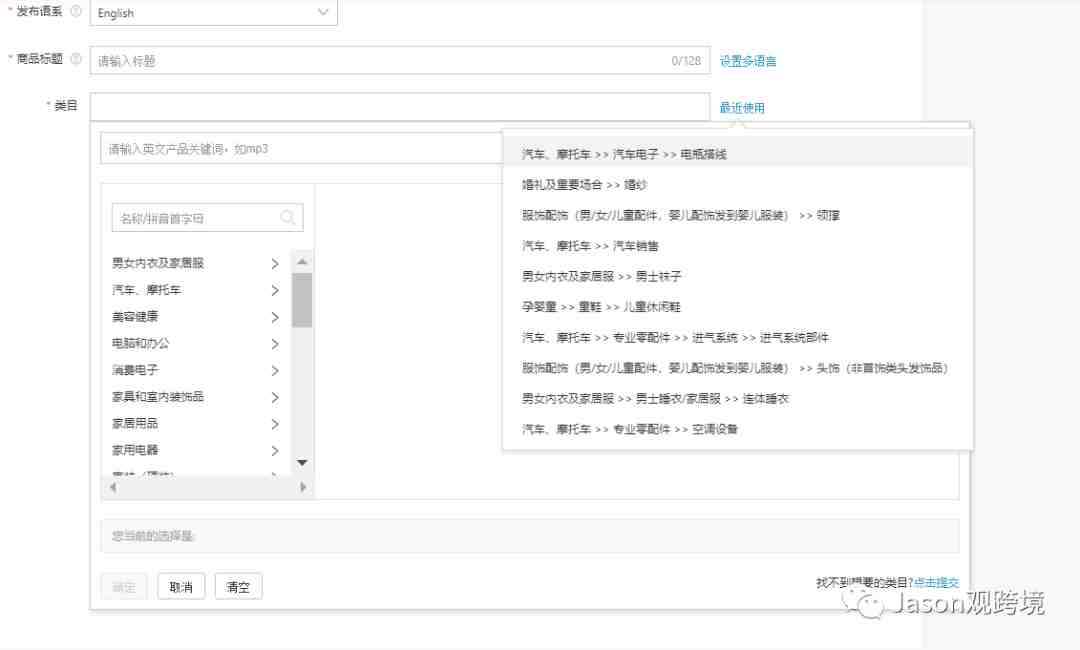Expand the 男女内衣及家居服 category
The image size is (1080, 650).
275,264
